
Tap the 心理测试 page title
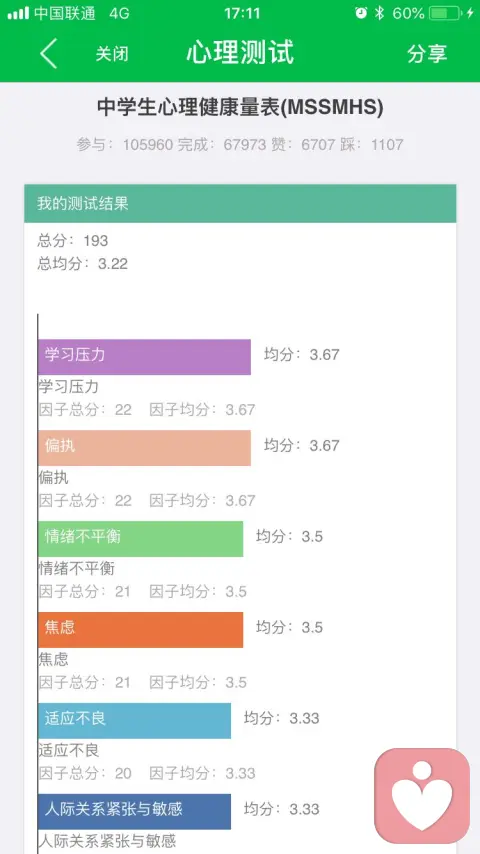click(x=240, y=53)
